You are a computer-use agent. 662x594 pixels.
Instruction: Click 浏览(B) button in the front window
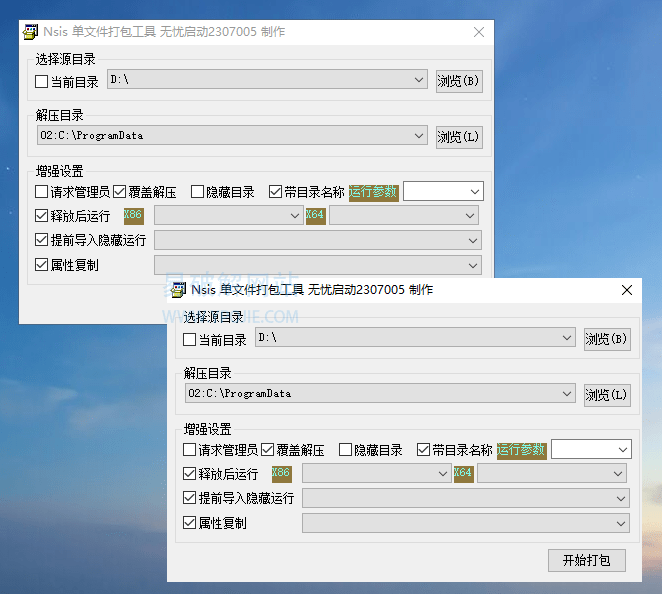[607, 340]
